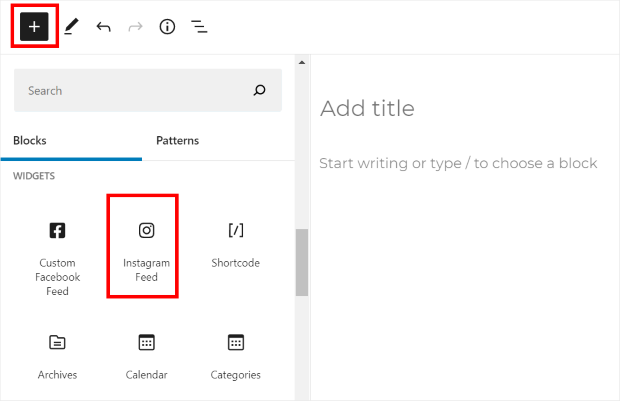Click the Add title field
Viewport: 620px width, 401px height.
click(x=366, y=109)
